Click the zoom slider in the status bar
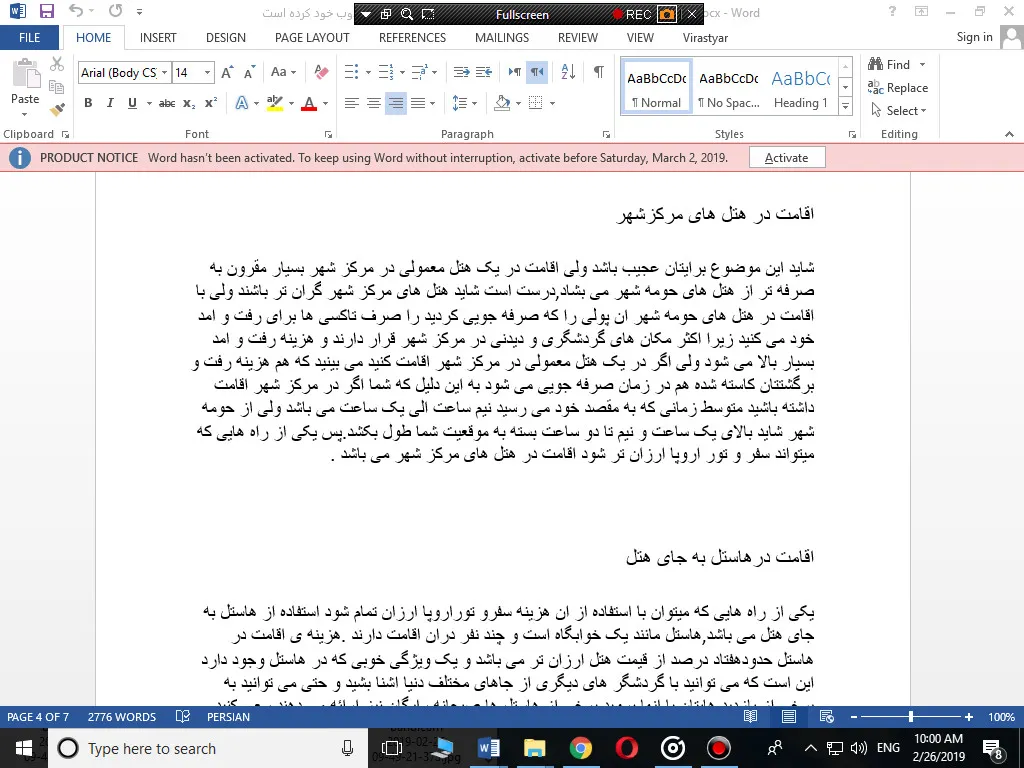1024x768 pixels. (910, 717)
